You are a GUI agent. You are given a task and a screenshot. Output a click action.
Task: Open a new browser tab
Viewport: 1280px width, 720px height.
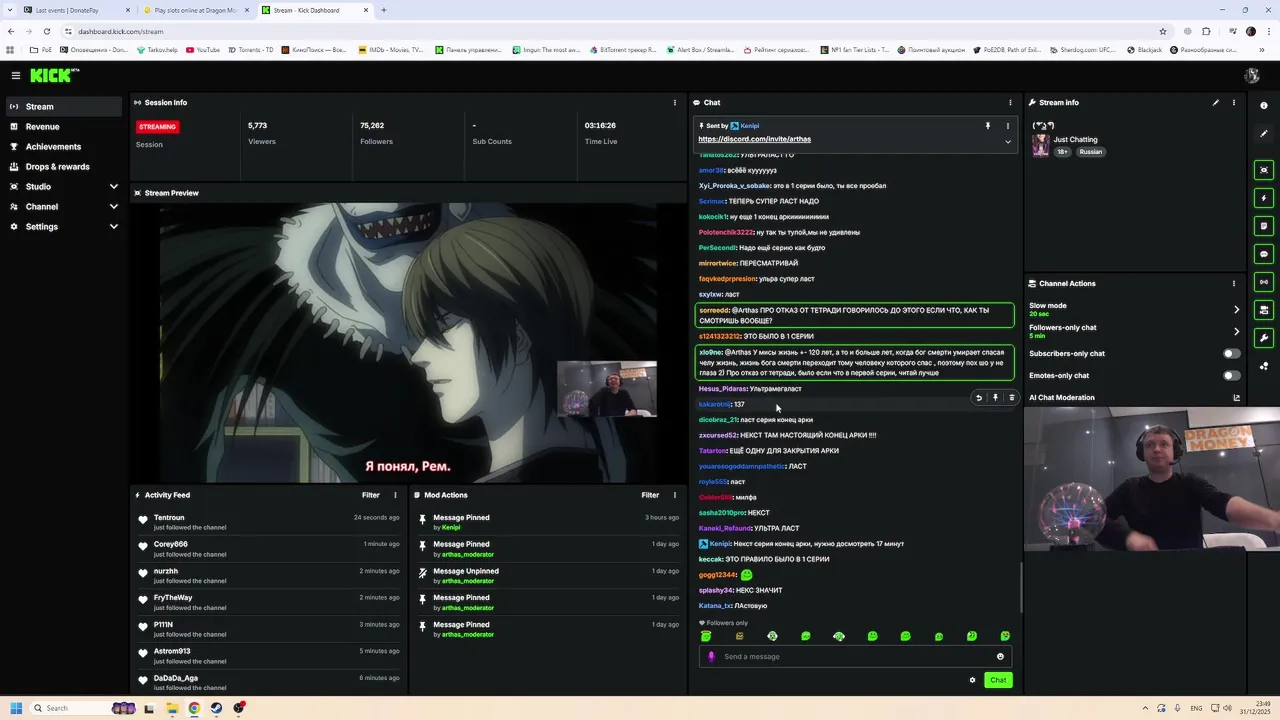tap(384, 10)
